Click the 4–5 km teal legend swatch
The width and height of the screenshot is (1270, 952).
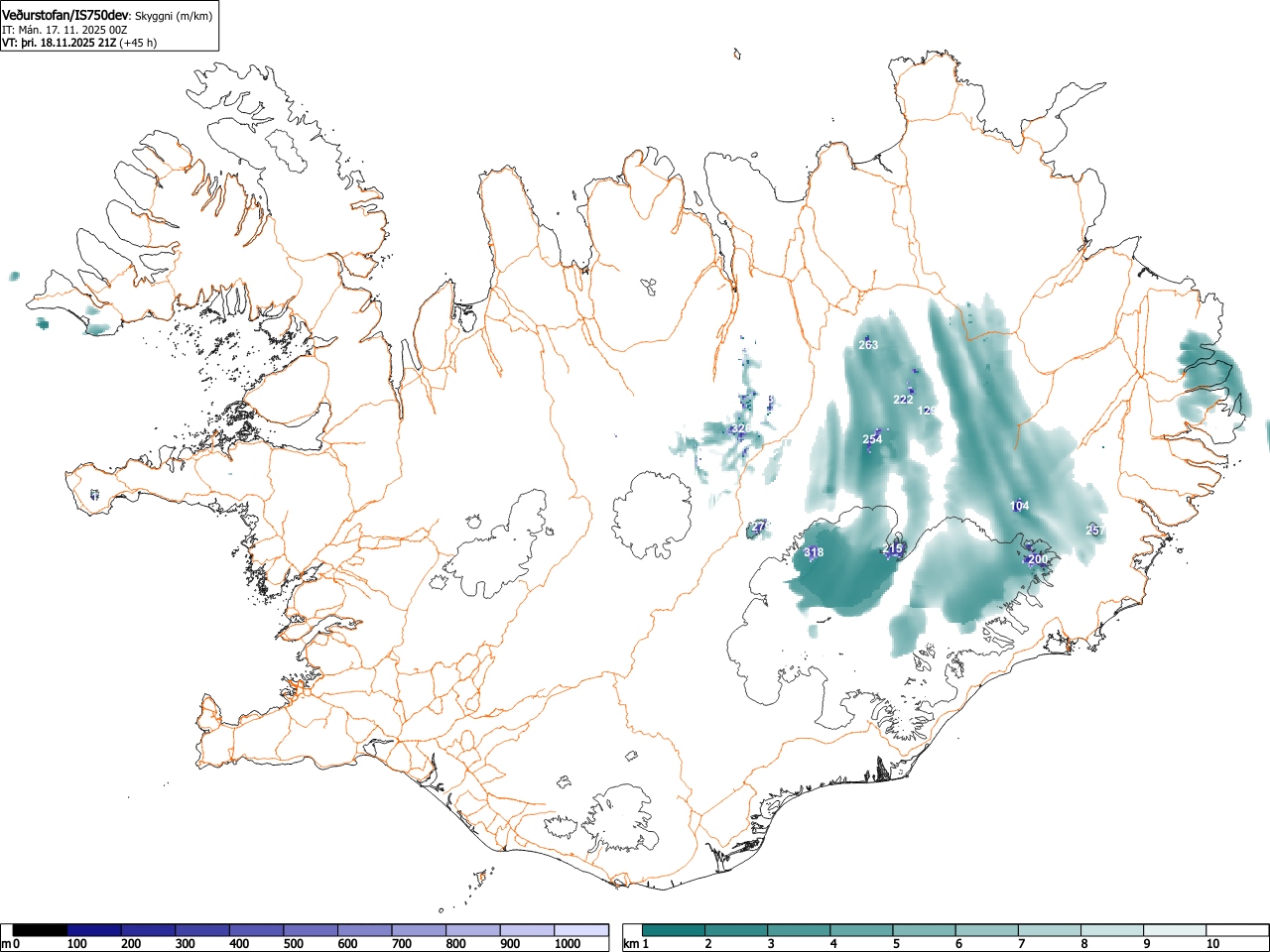[x=862, y=930]
